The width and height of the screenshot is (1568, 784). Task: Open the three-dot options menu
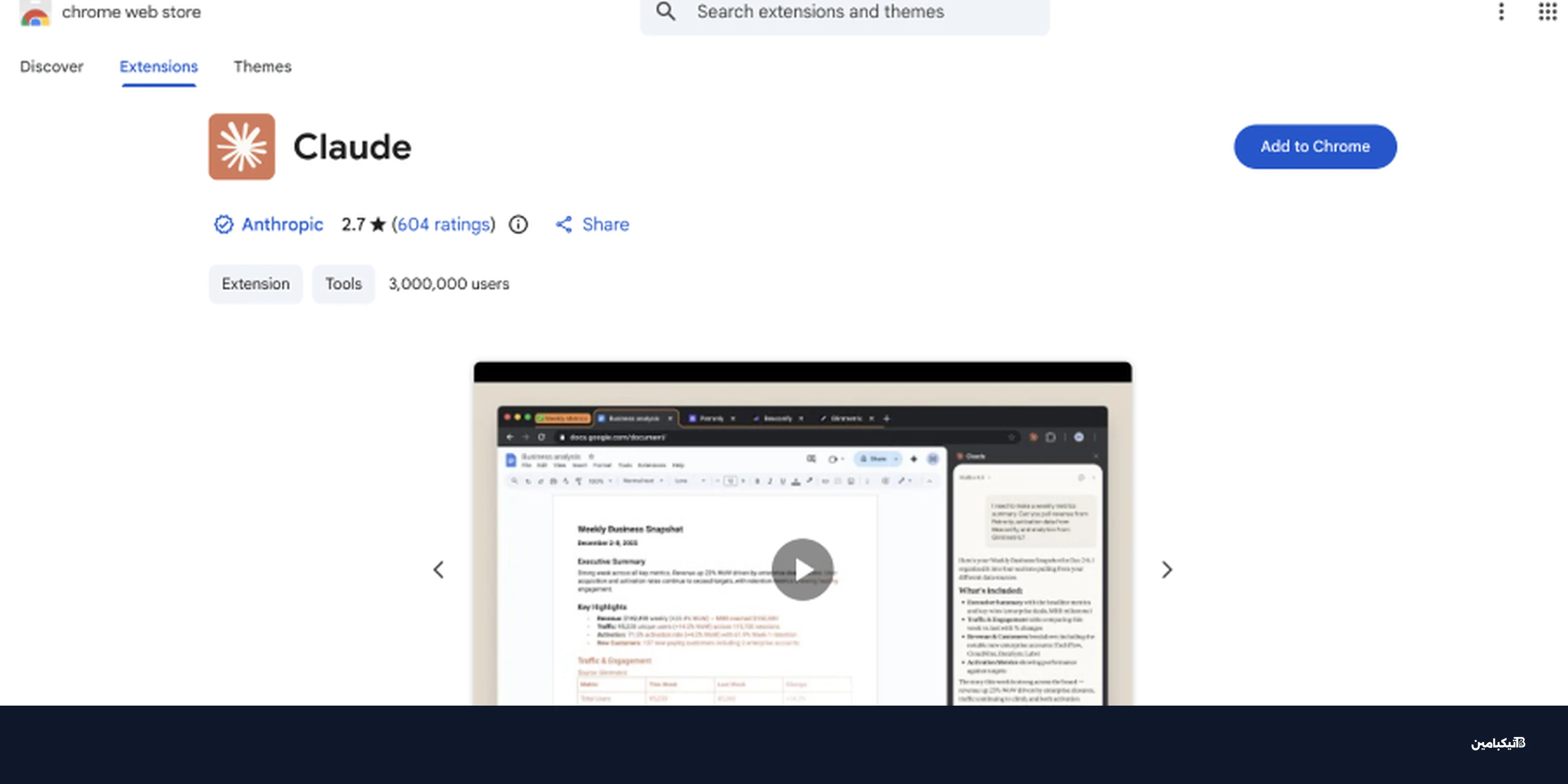click(x=1501, y=11)
